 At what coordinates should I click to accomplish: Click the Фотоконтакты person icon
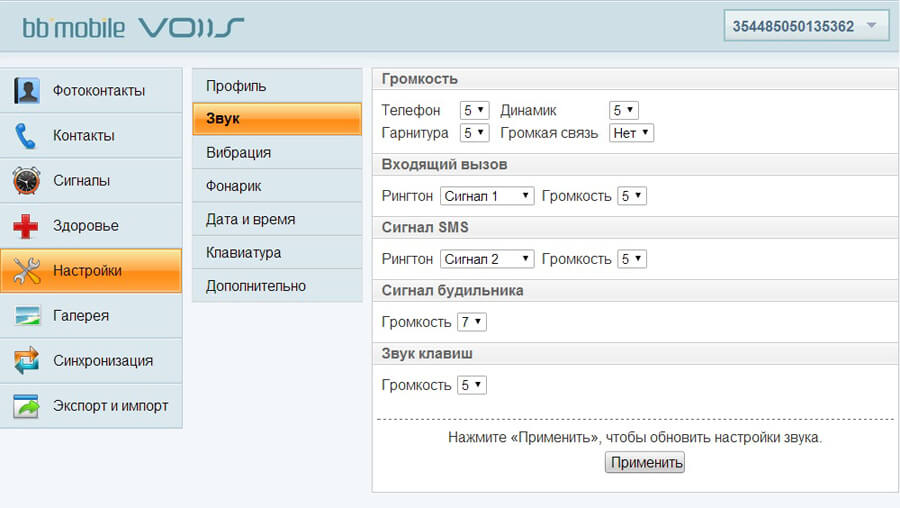(26, 91)
